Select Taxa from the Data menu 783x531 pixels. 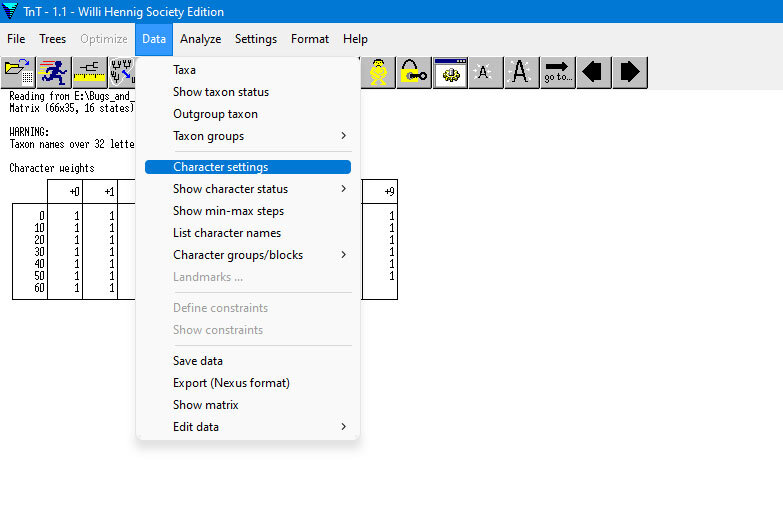click(248, 70)
